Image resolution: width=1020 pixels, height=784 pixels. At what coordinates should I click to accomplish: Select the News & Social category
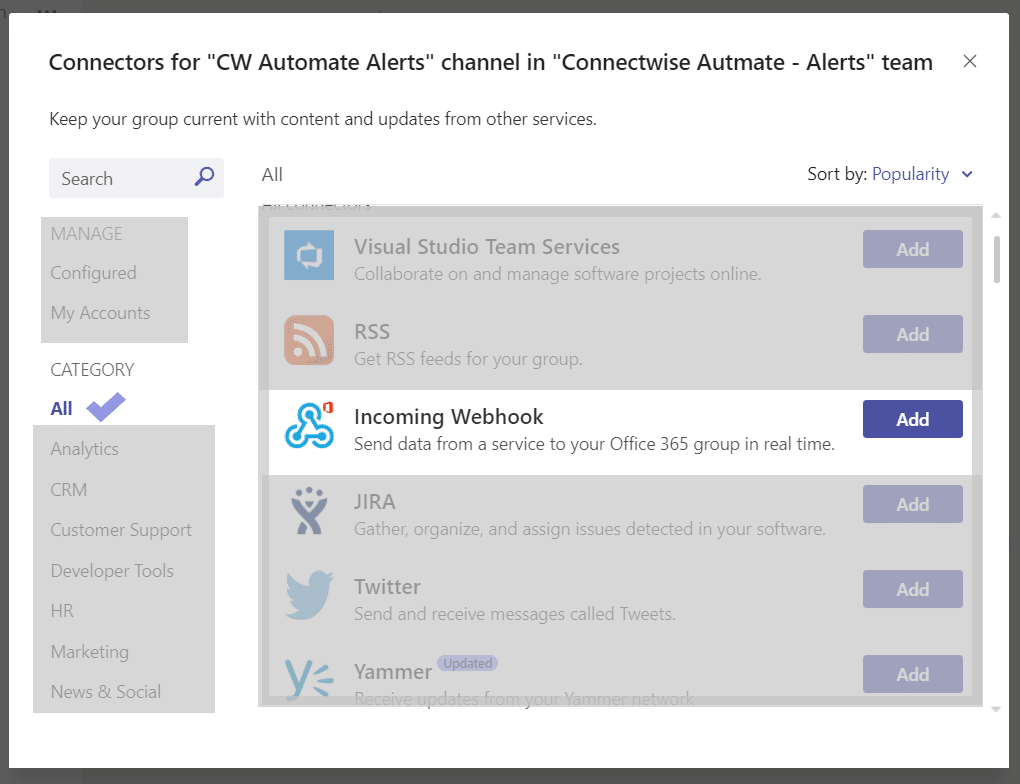tap(105, 692)
